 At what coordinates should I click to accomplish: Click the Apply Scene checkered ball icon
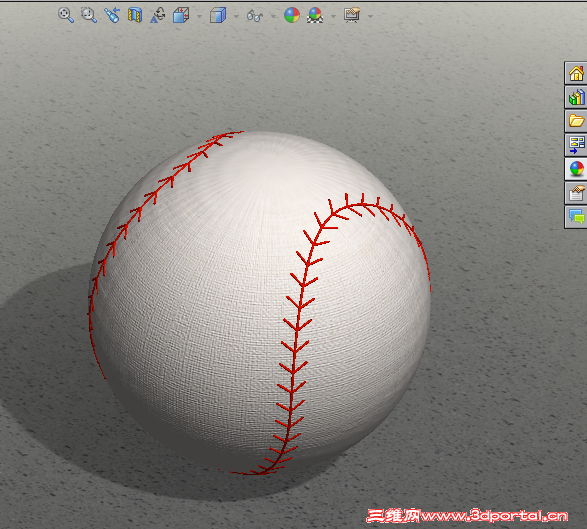click(x=315, y=15)
